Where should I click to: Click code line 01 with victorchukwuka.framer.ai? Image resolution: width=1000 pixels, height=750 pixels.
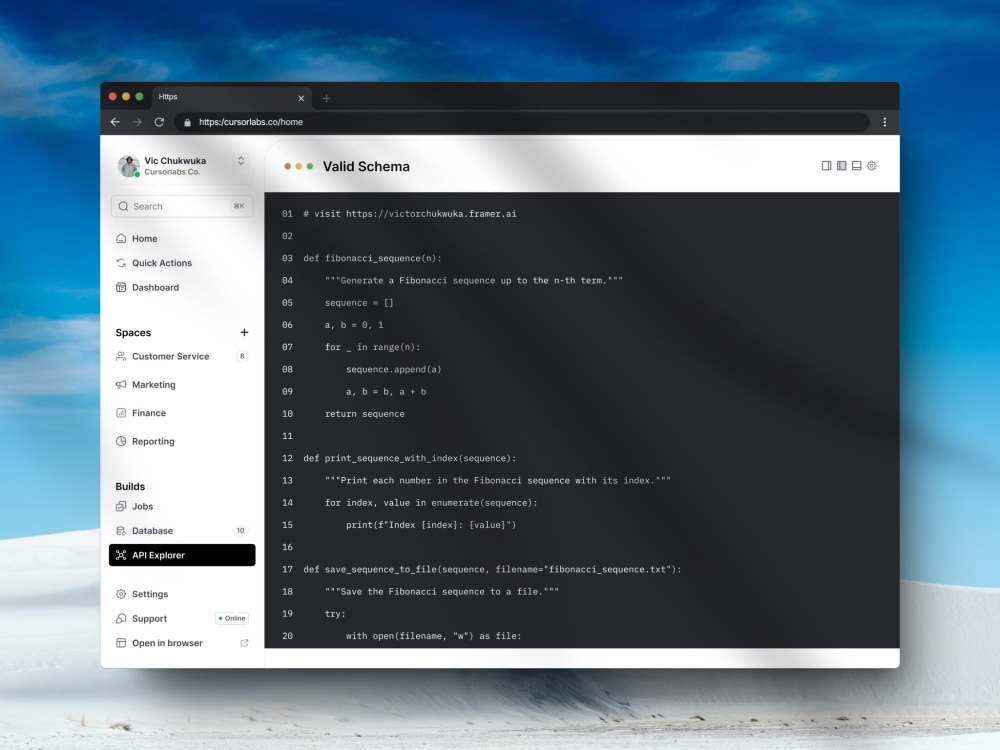coord(410,214)
